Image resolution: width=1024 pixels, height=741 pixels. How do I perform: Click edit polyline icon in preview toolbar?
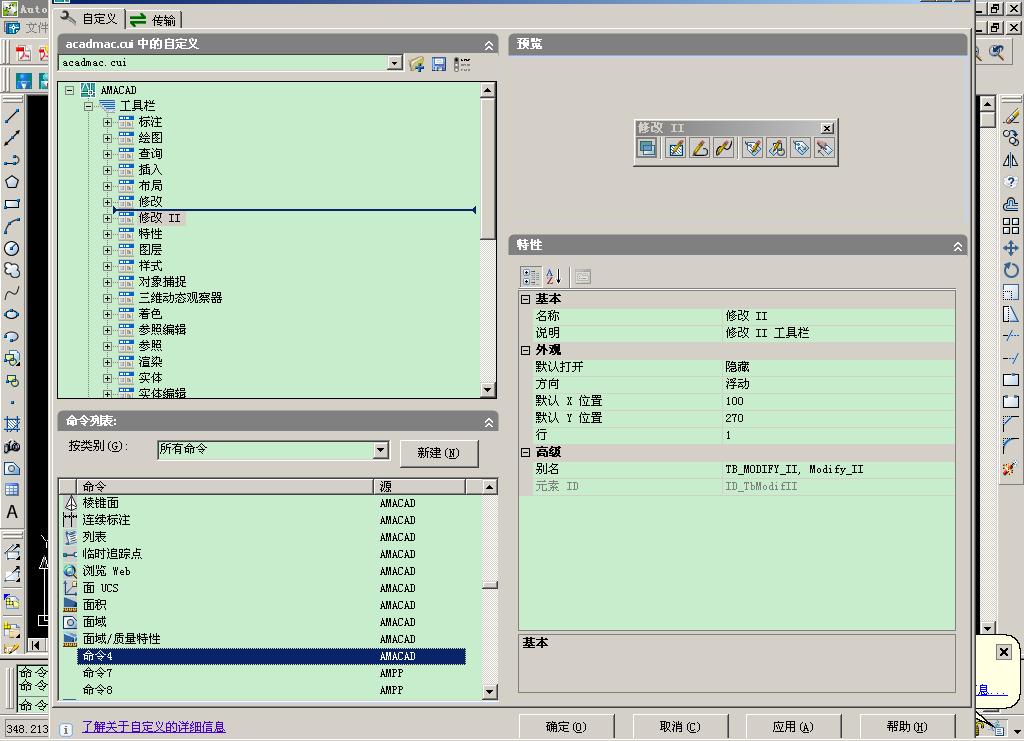tap(700, 148)
